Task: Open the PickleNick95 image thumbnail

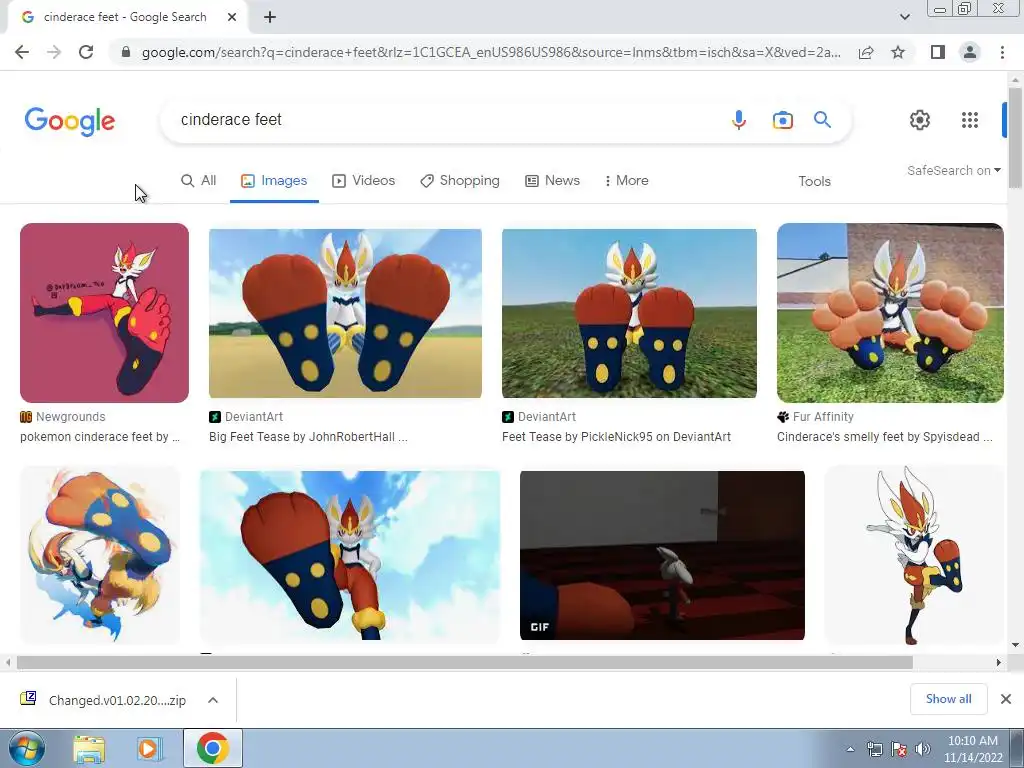Action: coord(630,313)
